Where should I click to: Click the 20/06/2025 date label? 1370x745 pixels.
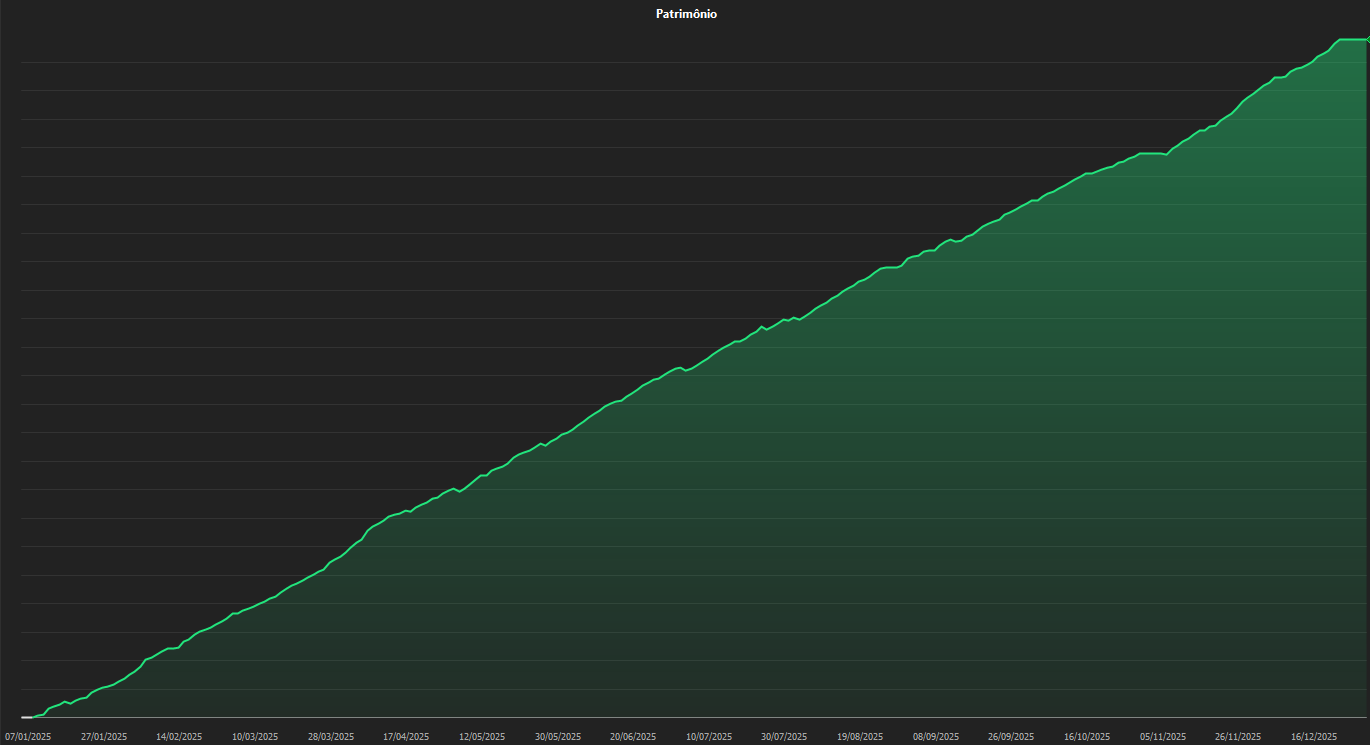pyautogui.click(x=633, y=737)
